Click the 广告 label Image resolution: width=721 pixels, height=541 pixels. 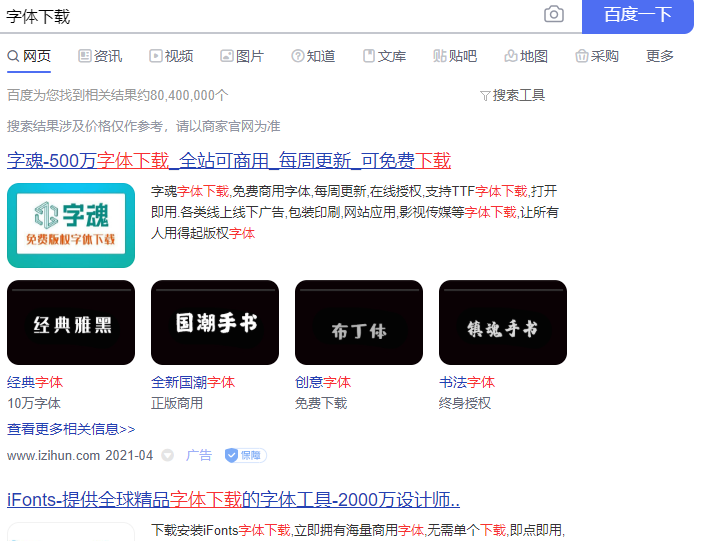(199, 456)
